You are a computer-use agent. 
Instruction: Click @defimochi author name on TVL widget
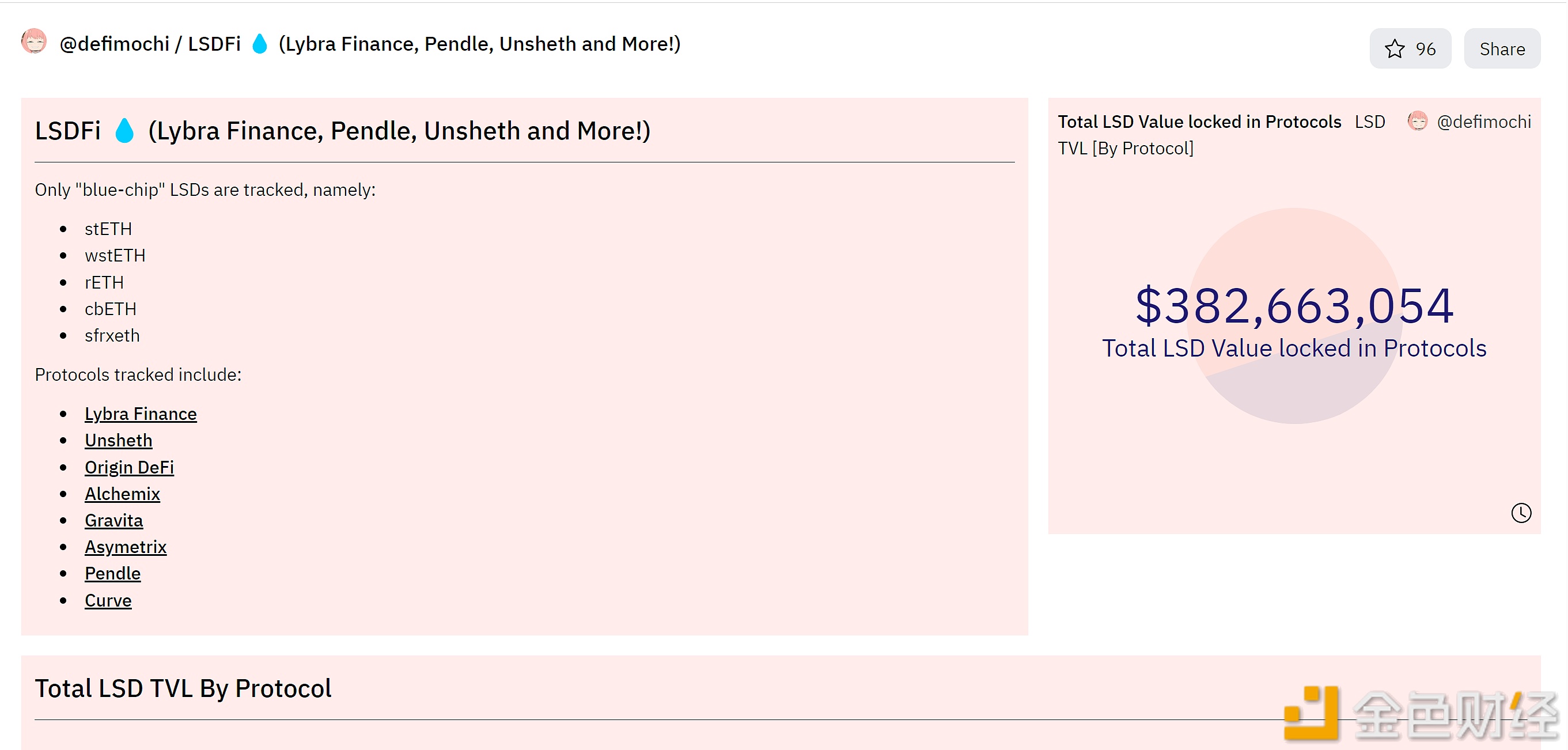1483,122
